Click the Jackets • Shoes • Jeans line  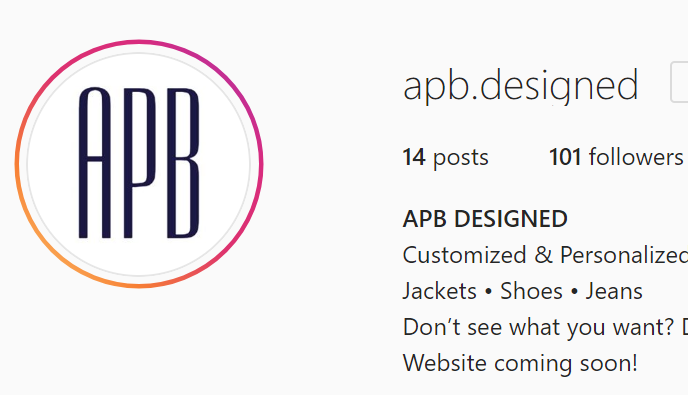(x=523, y=291)
